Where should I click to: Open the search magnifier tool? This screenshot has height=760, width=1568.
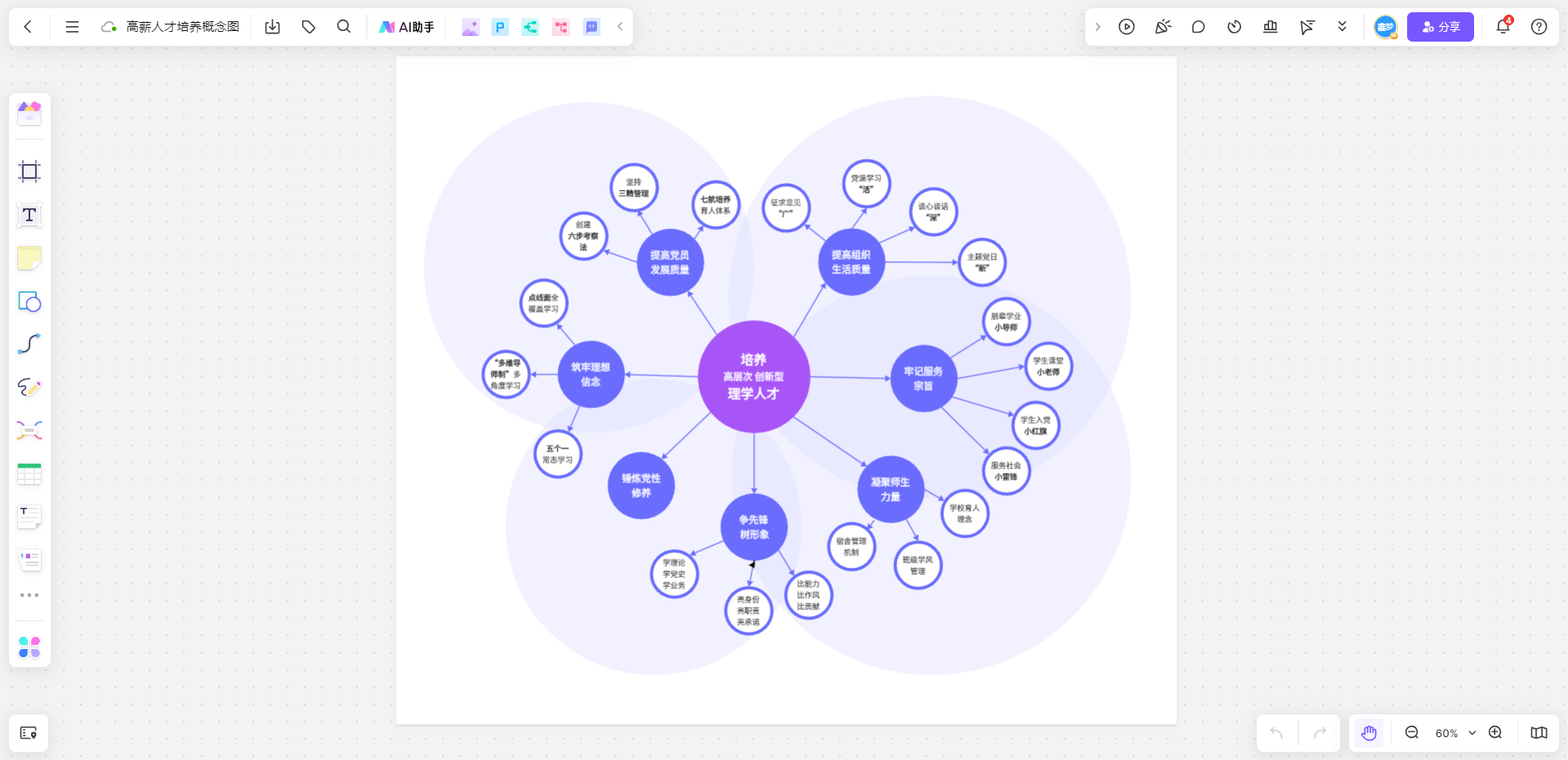(344, 27)
